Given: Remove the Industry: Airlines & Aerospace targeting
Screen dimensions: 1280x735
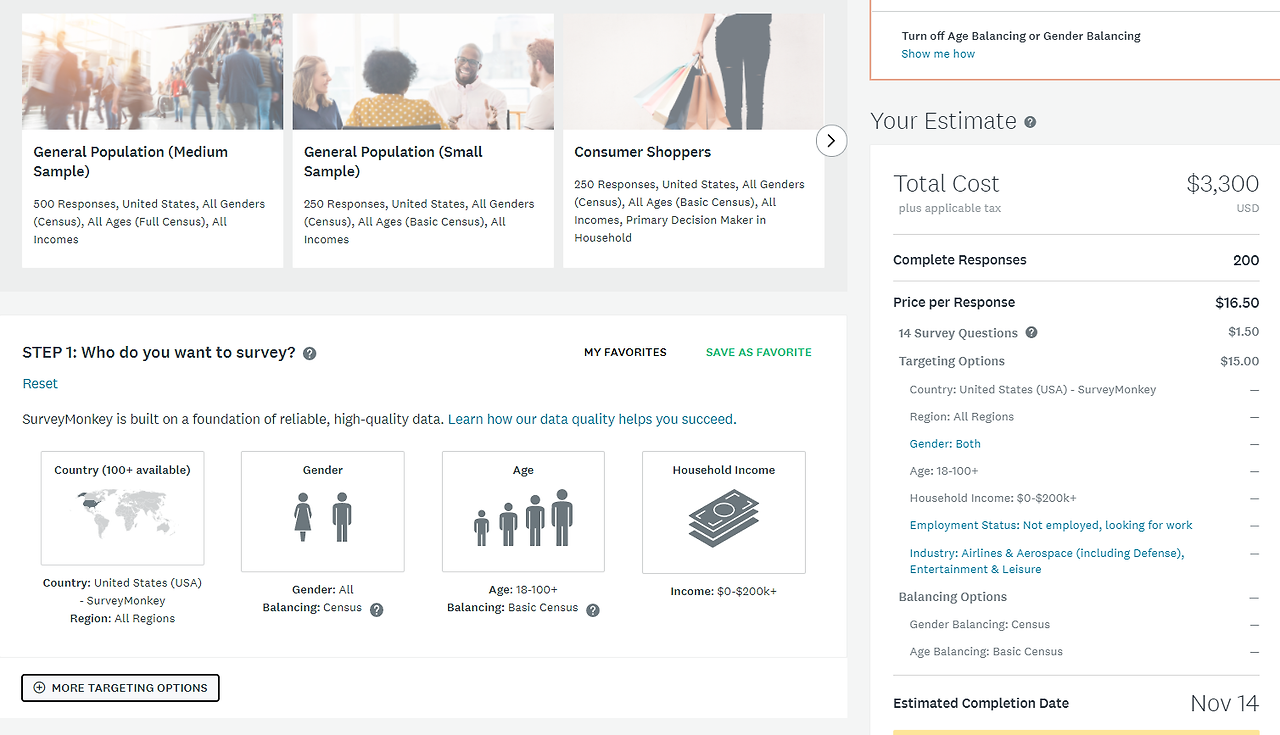Looking at the screenshot, I should coord(1252,553).
